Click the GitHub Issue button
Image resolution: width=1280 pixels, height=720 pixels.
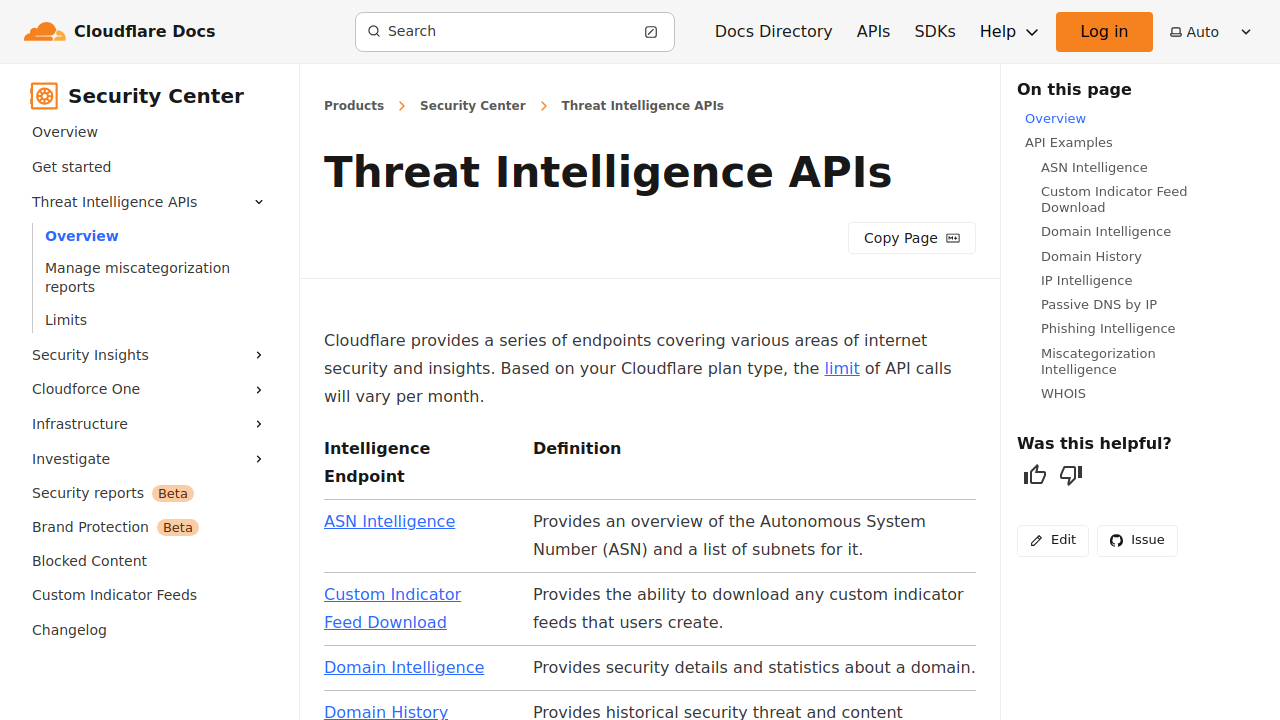click(1137, 540)
